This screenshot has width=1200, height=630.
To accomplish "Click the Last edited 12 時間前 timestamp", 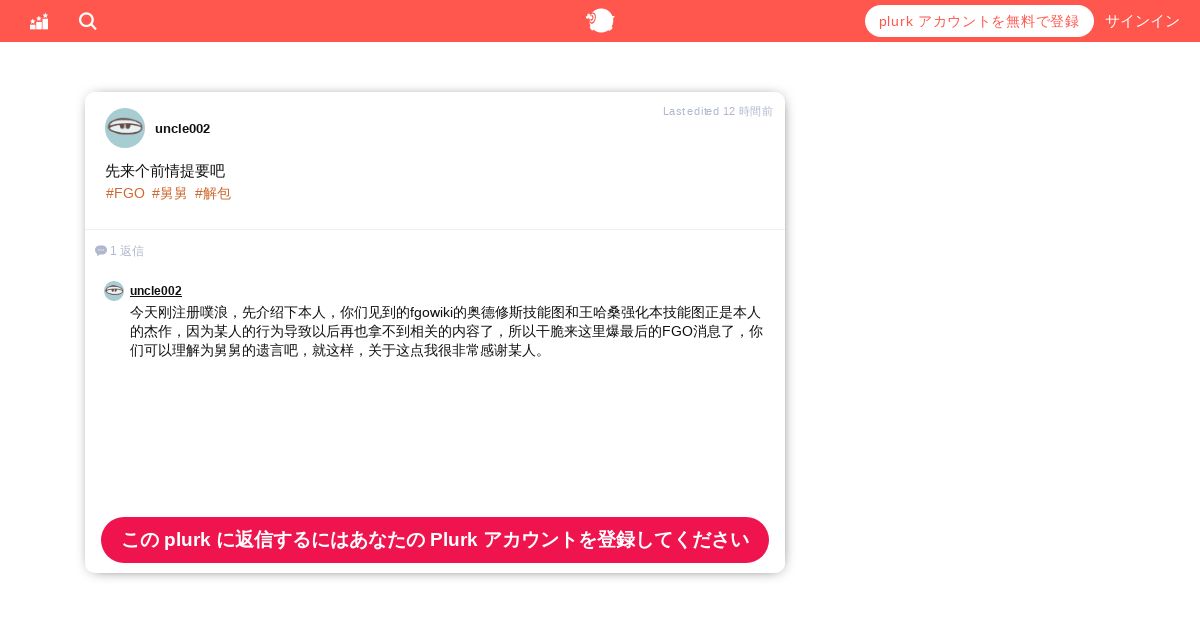I will click(x=718, y=111).
